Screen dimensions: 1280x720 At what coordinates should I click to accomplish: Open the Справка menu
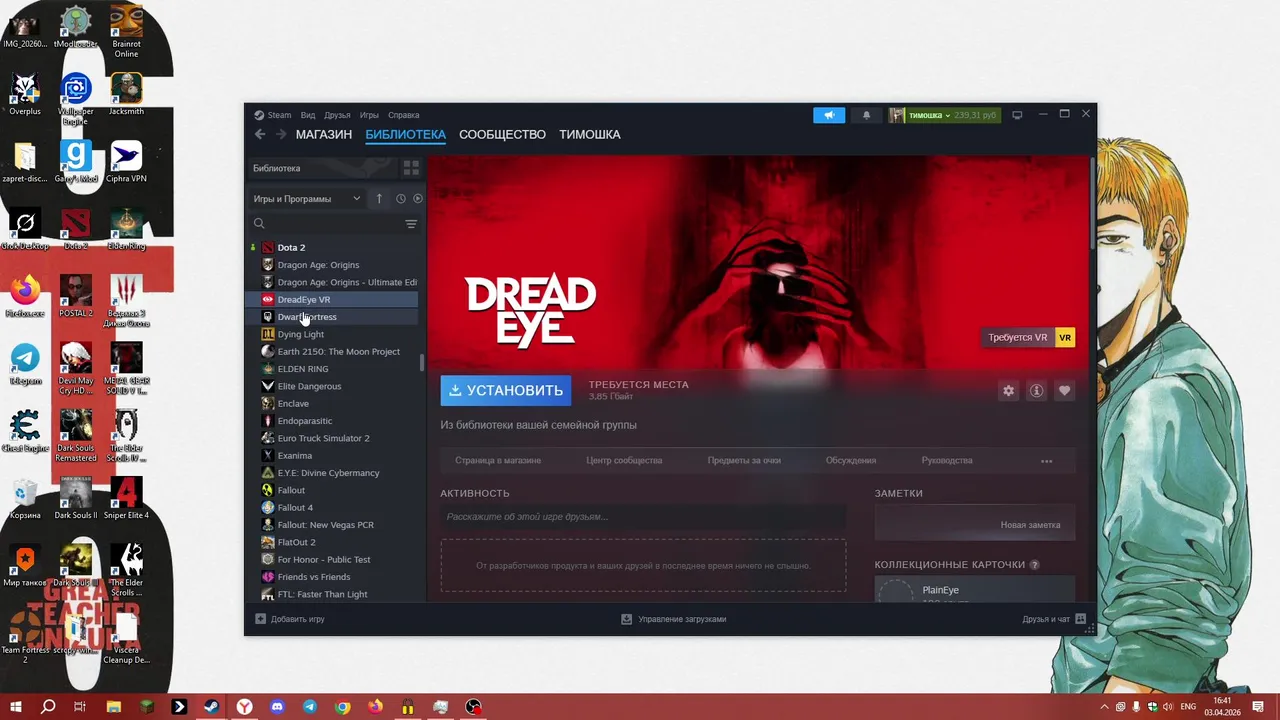click(x=404, y=115)
